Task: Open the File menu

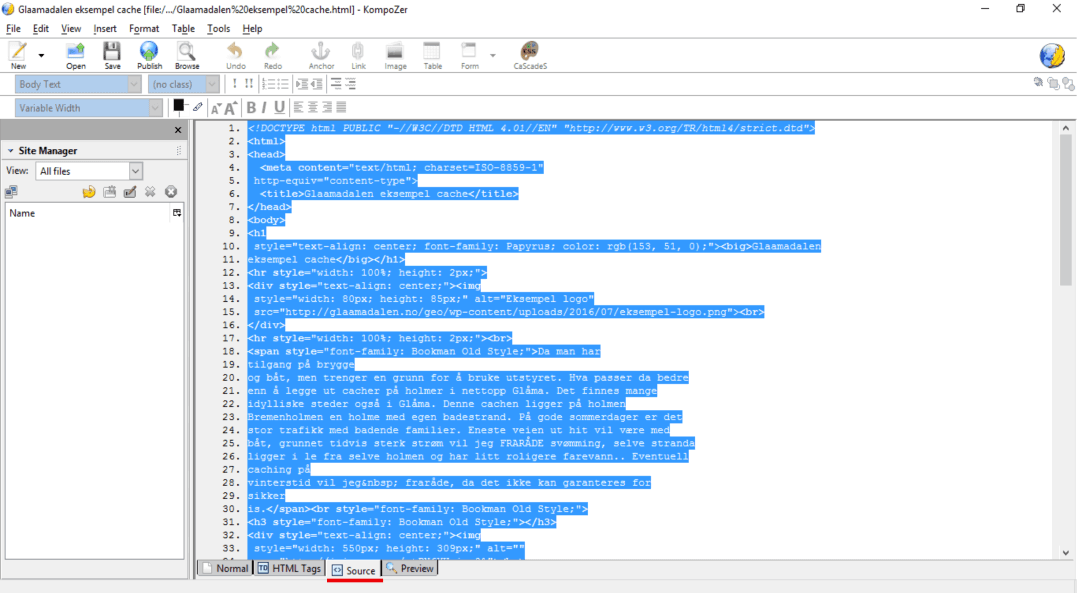Action: point(13,29)
